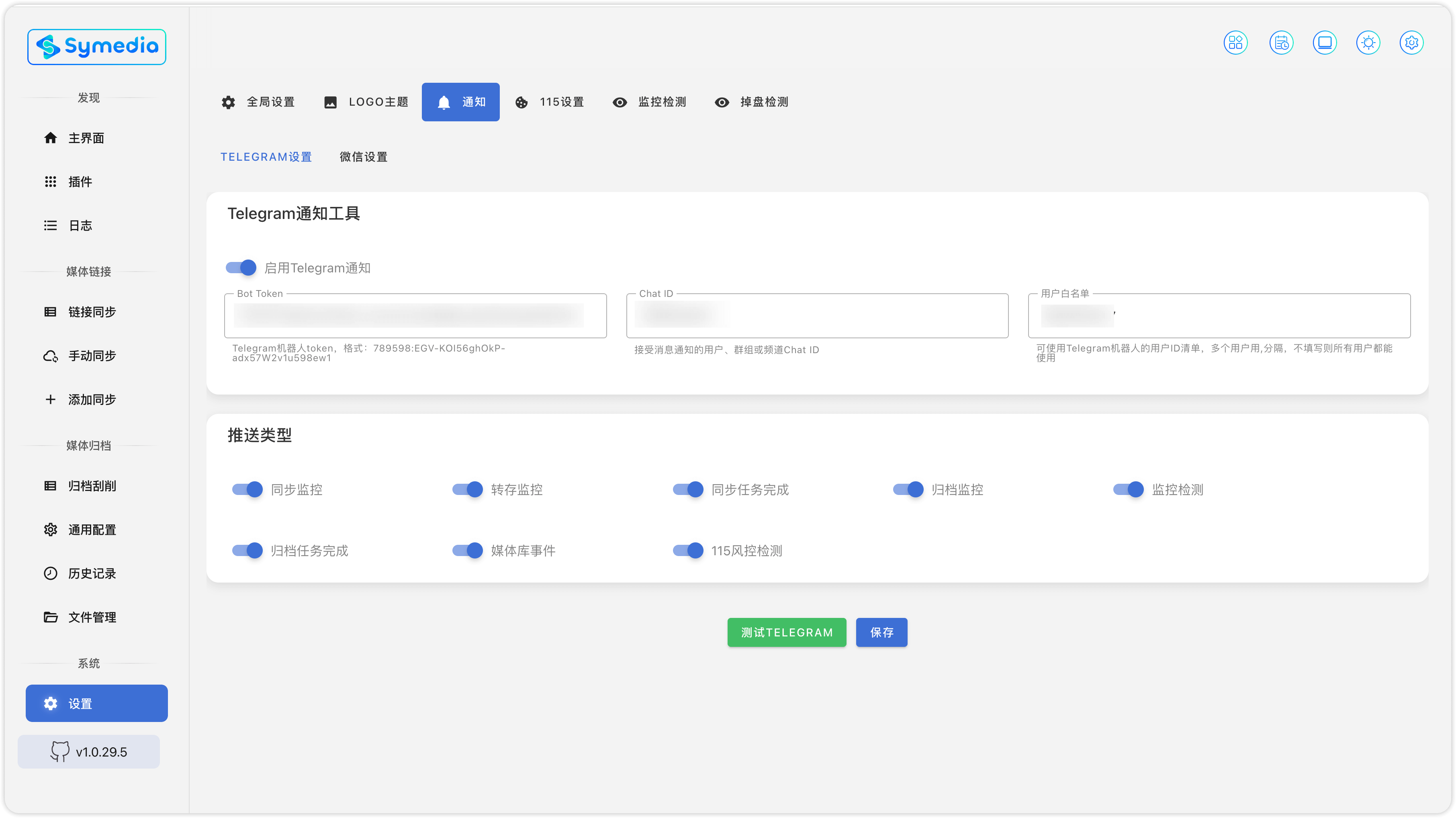Open 历史记录 in sidebar
This screenshot has width=1456, height=818.
pos(97,574)
